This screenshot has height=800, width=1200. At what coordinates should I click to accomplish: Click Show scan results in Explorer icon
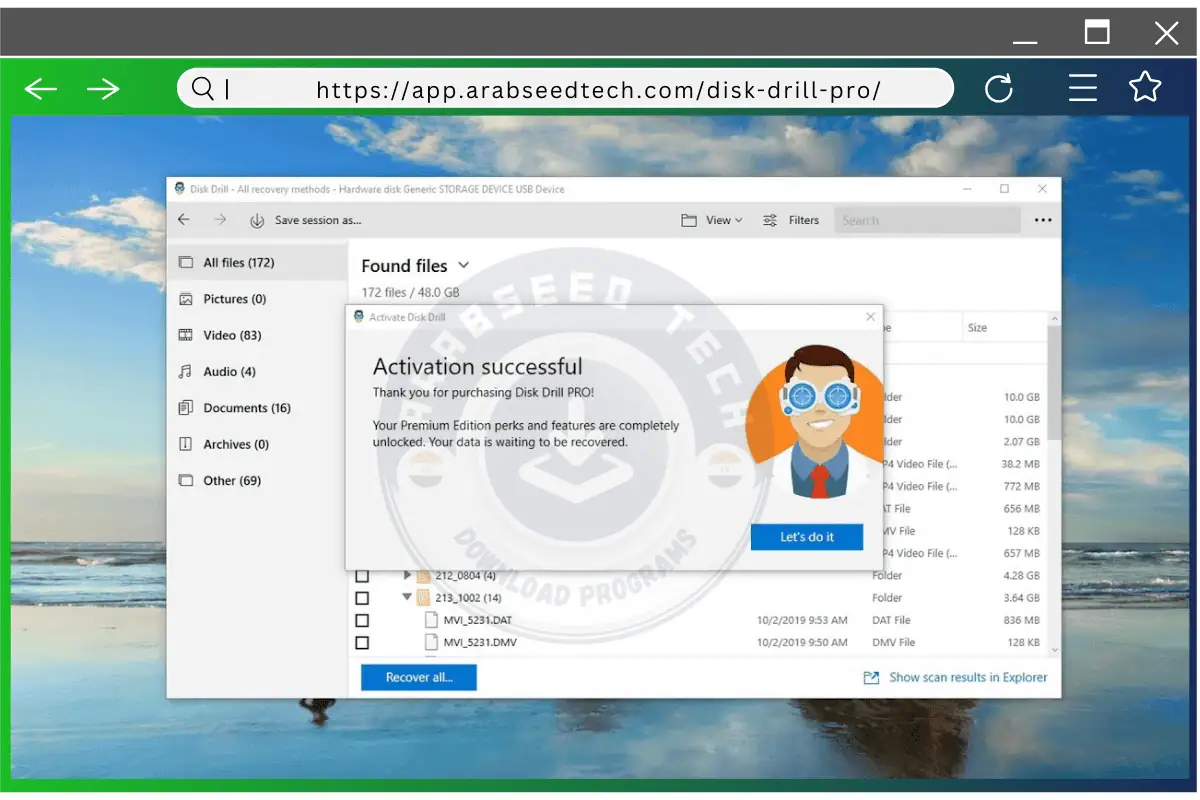869,677
